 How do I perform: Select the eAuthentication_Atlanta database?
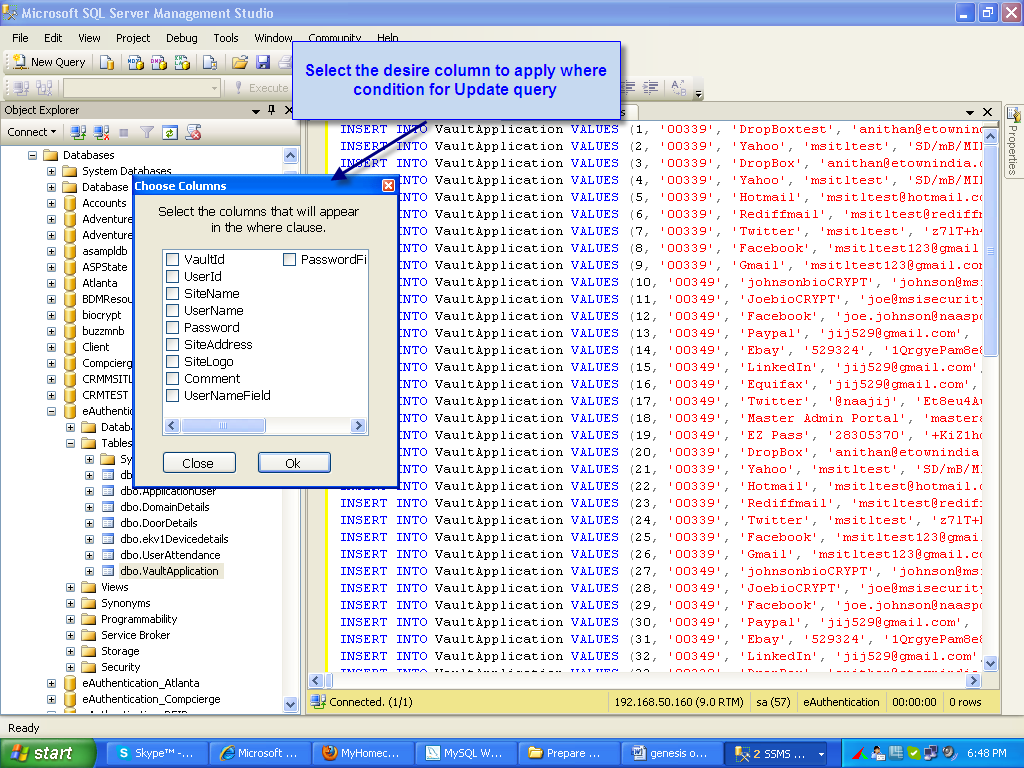(x=140, y=683)
